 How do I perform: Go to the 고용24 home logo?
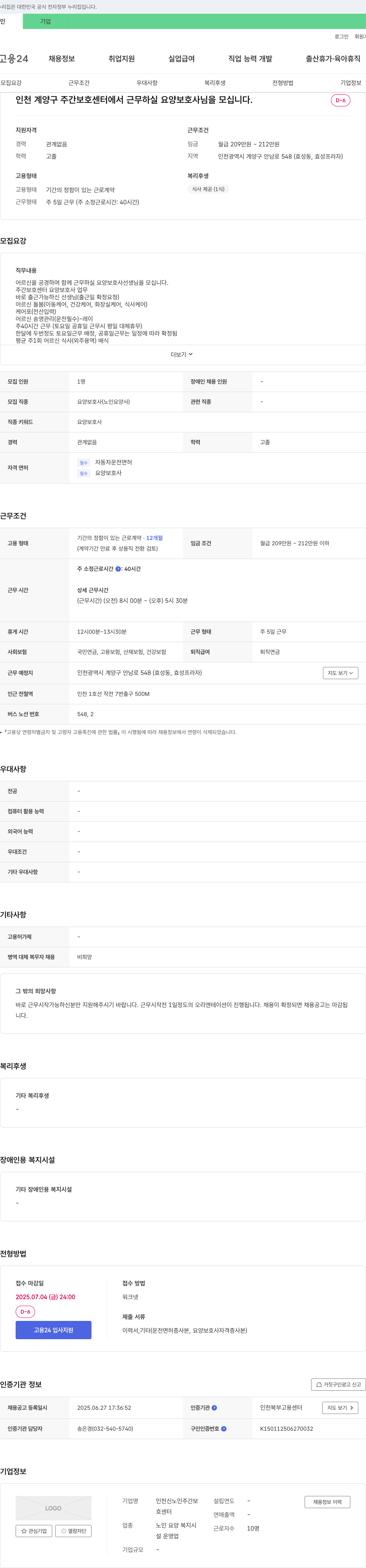click(14, 58)
